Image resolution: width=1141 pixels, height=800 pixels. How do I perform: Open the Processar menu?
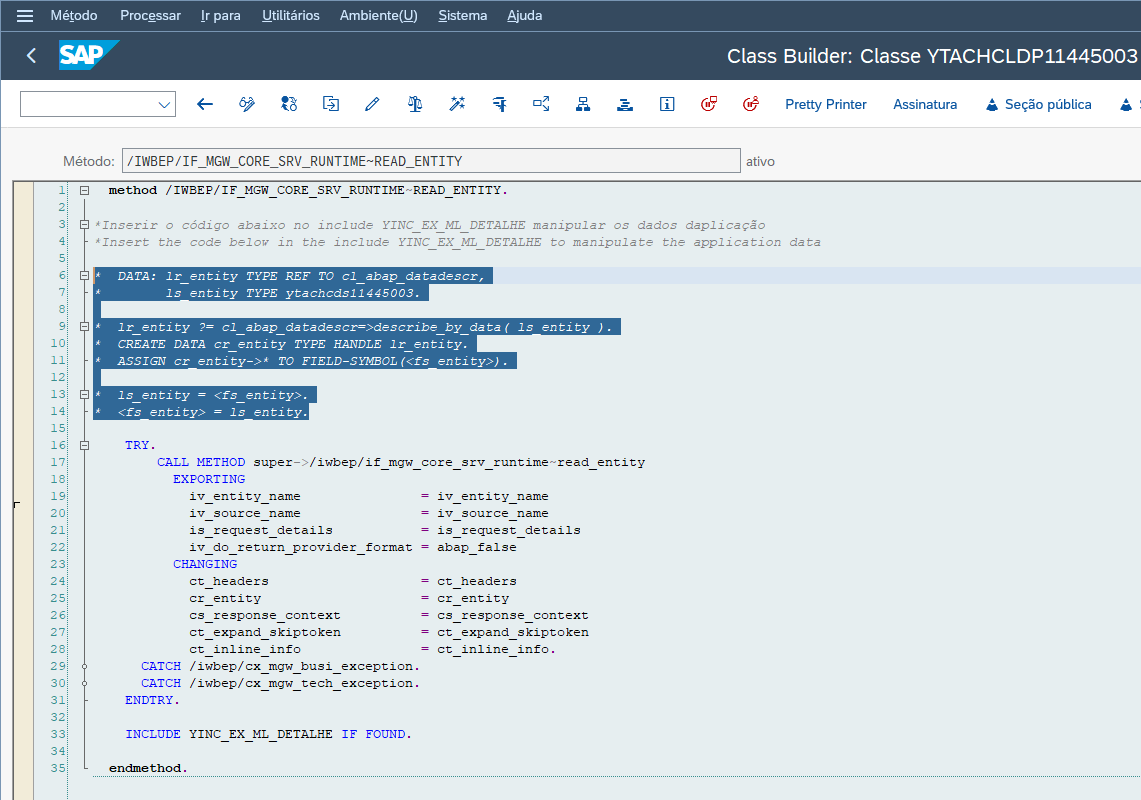150,15
